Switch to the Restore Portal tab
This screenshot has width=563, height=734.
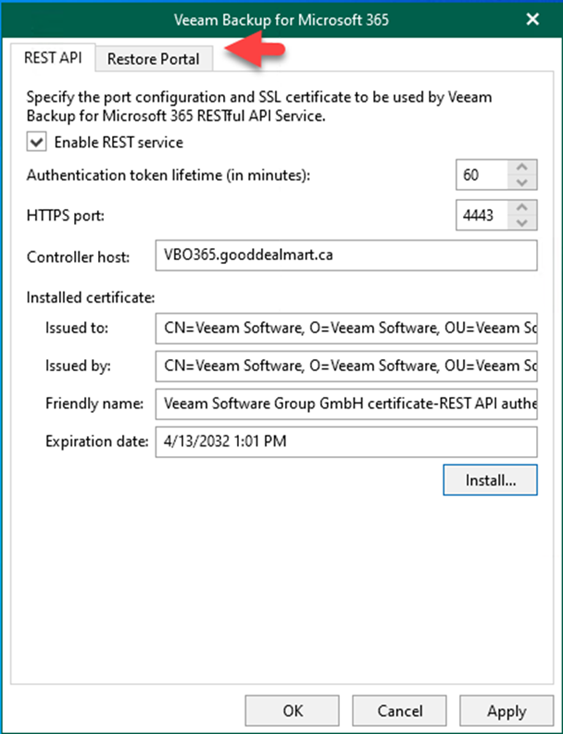pos(154,59)
